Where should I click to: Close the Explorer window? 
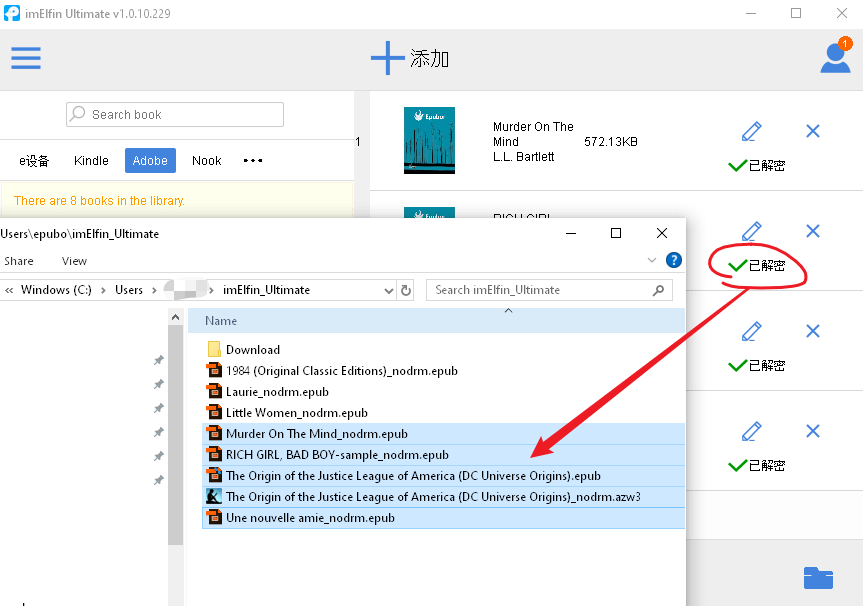coord(662,233)
